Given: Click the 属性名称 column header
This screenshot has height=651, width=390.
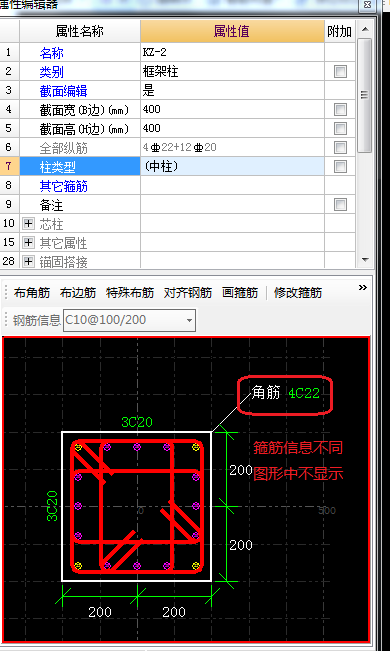Looking at the screenshot, I should pos(80,32).
